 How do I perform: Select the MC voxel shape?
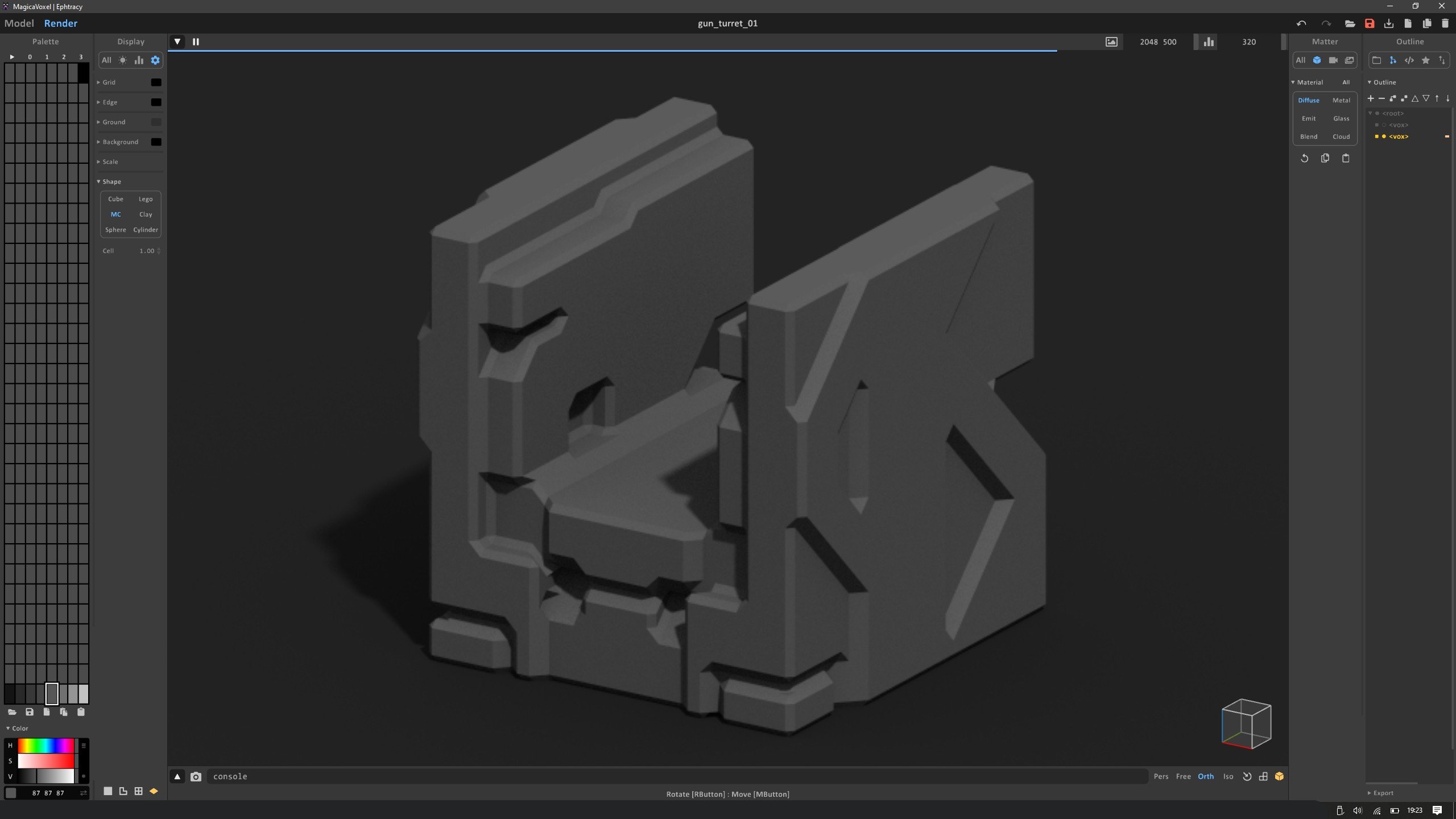[115, 214]
